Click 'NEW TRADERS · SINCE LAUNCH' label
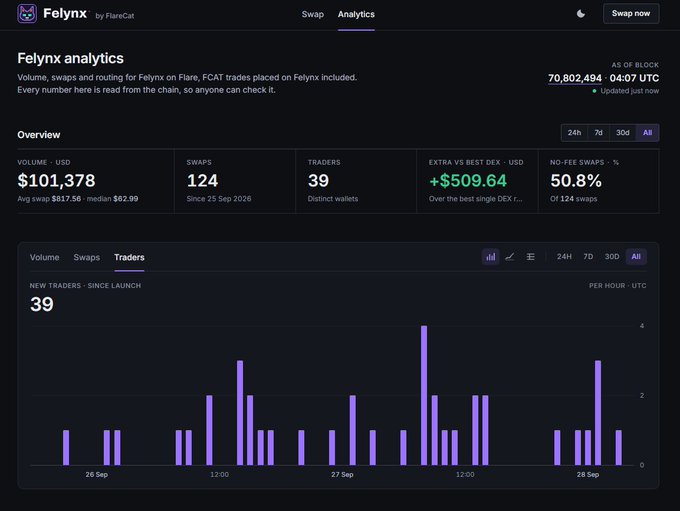 point(85,285)
